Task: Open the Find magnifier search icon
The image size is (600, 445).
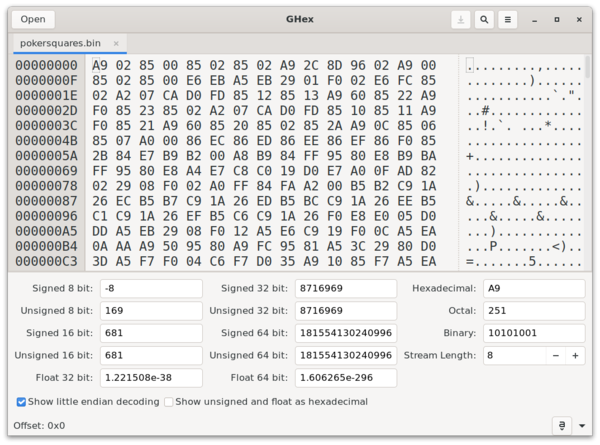Action: pyautogui.click(x=484, y=19)
